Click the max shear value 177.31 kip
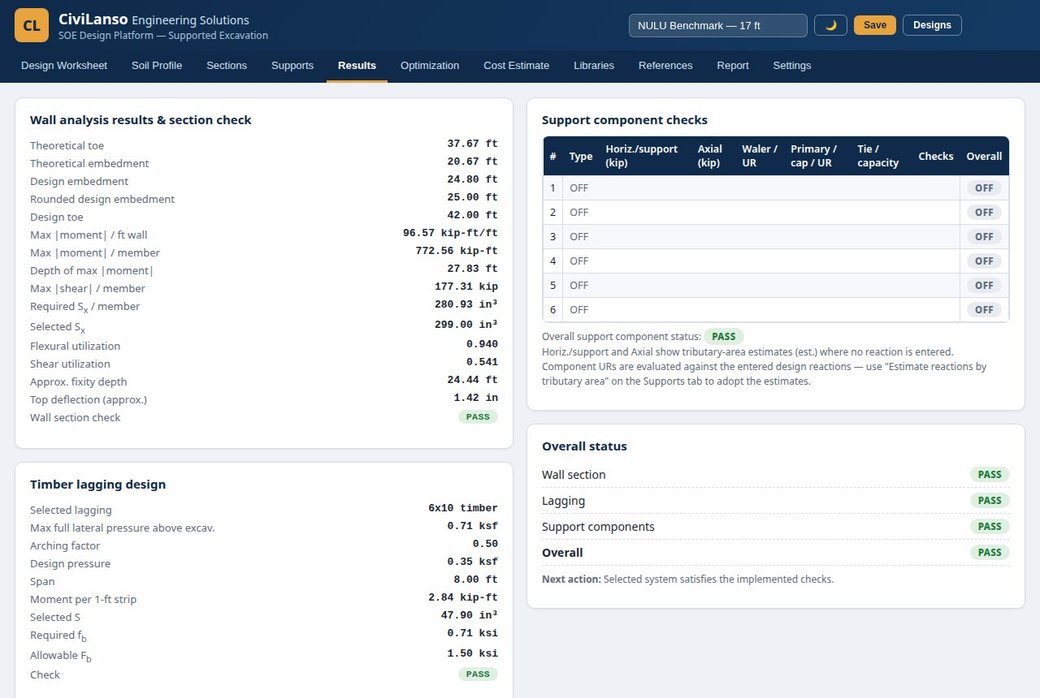 click(466, 287)
